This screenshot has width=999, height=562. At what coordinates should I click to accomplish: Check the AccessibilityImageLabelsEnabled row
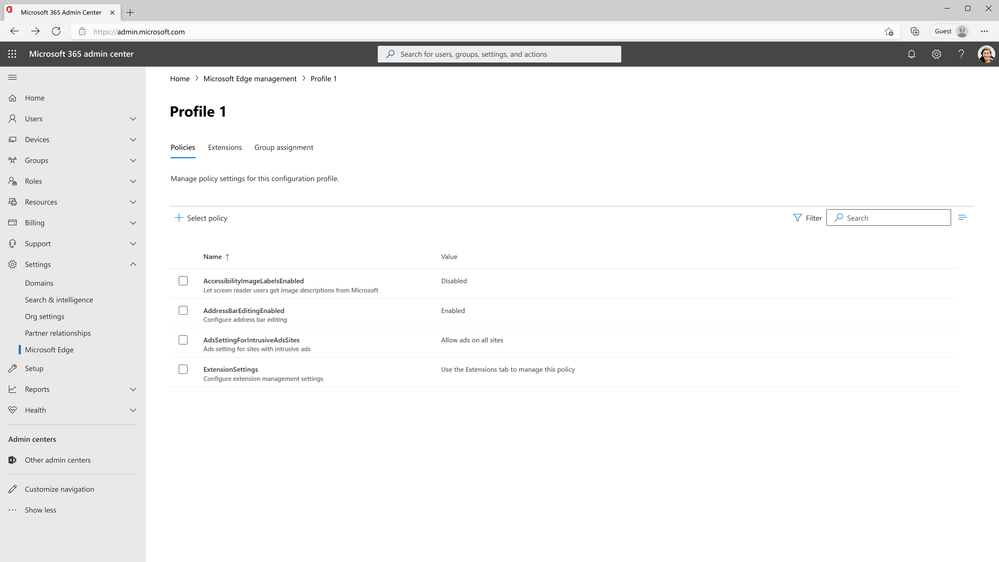(183, 281)
